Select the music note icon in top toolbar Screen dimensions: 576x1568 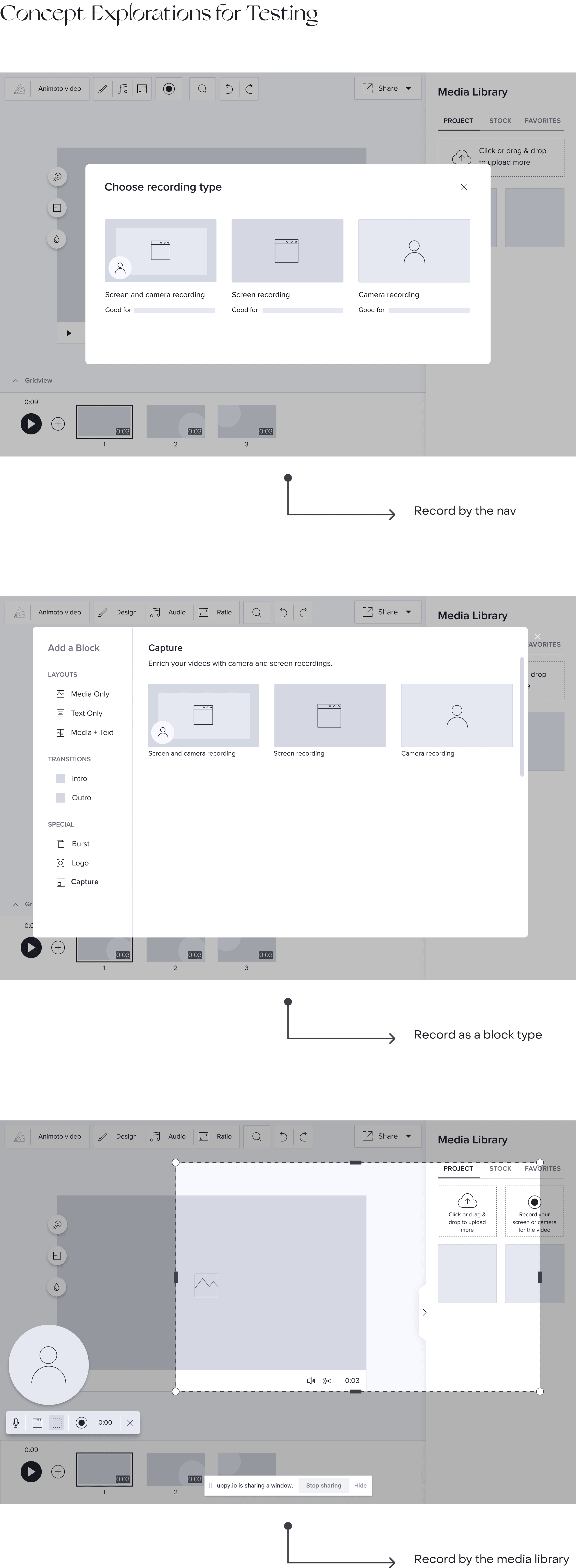(122, 89)
